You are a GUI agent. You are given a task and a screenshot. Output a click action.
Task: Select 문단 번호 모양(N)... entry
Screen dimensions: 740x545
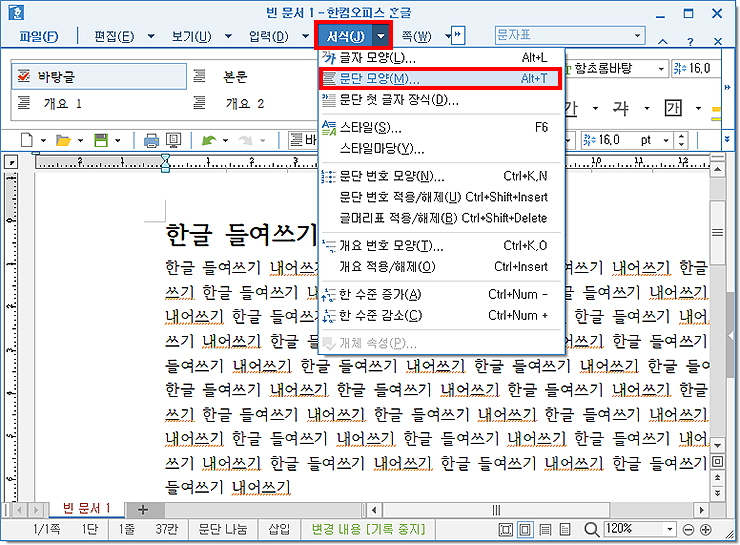coord(441,176)
